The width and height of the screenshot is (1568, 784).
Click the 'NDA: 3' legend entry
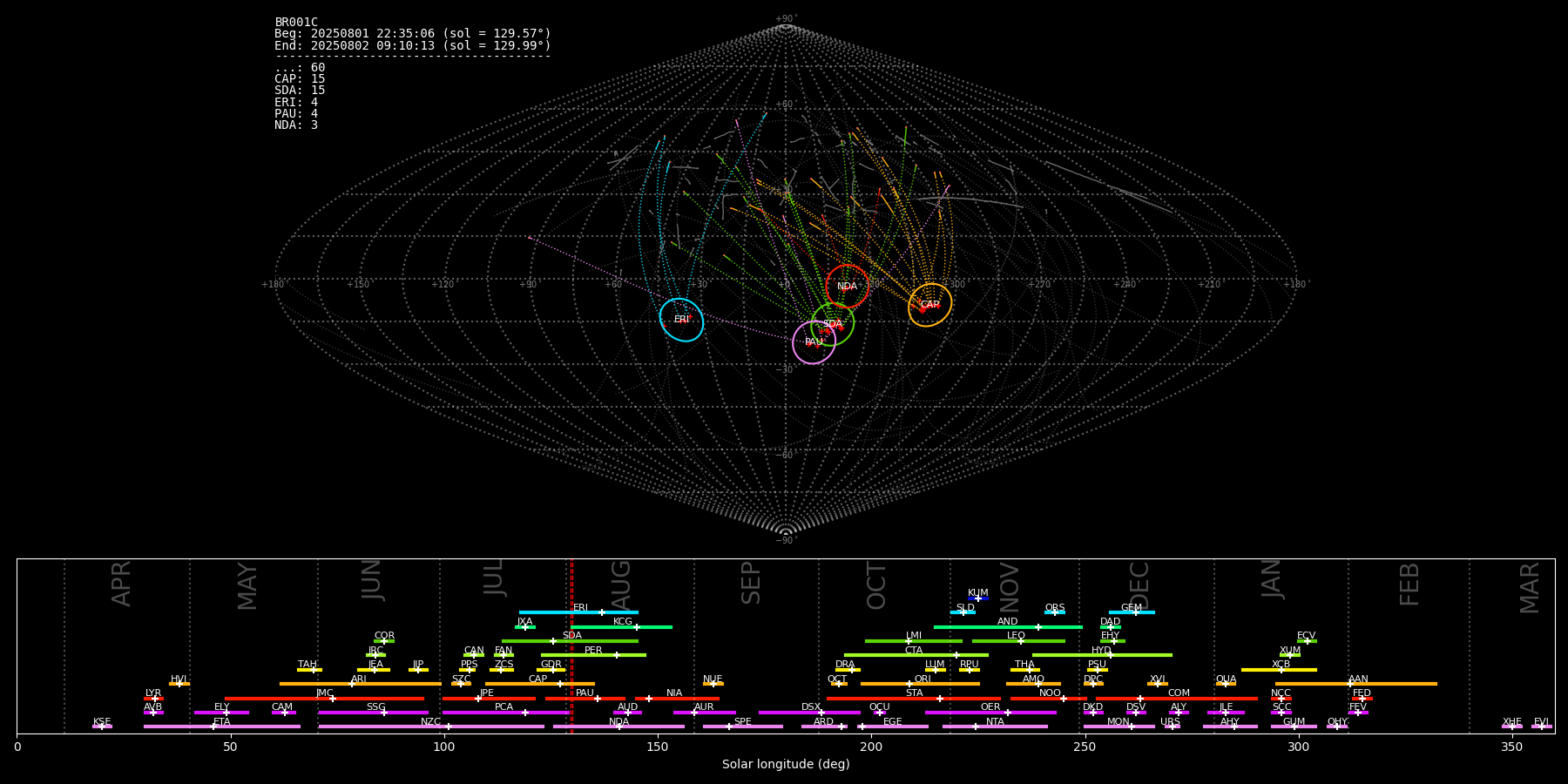(x=296, y=125)
